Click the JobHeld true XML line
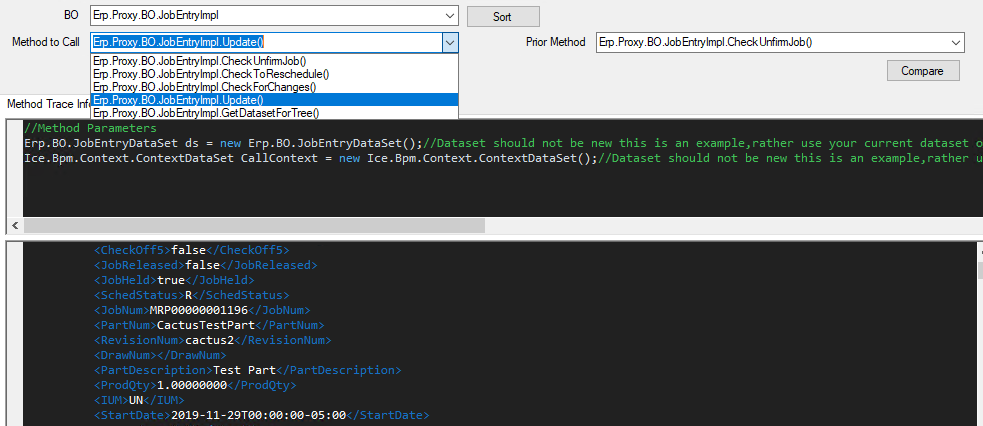This screenshot has height=426, width=983. click(x=174, y=280)
